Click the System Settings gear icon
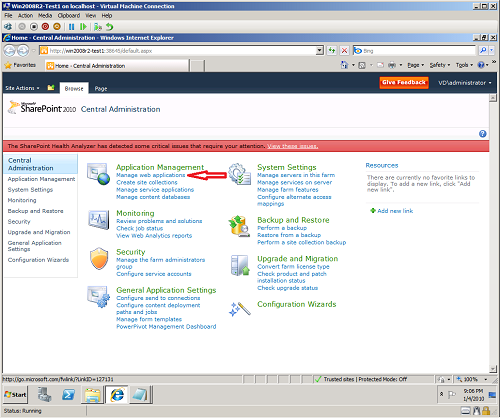500x418 pixels. (239, 174)
